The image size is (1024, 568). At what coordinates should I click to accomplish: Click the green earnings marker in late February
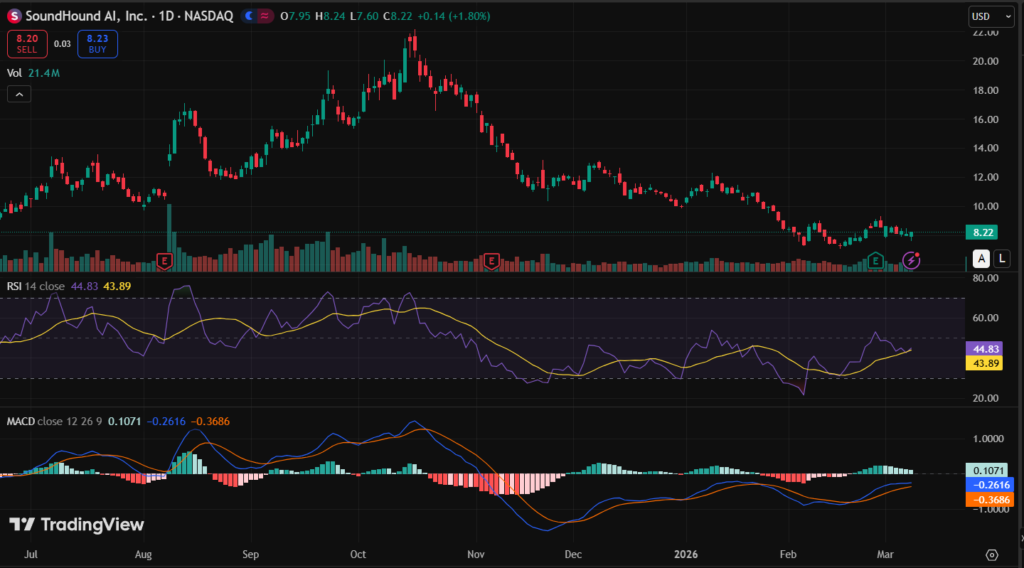coord(875,261)
